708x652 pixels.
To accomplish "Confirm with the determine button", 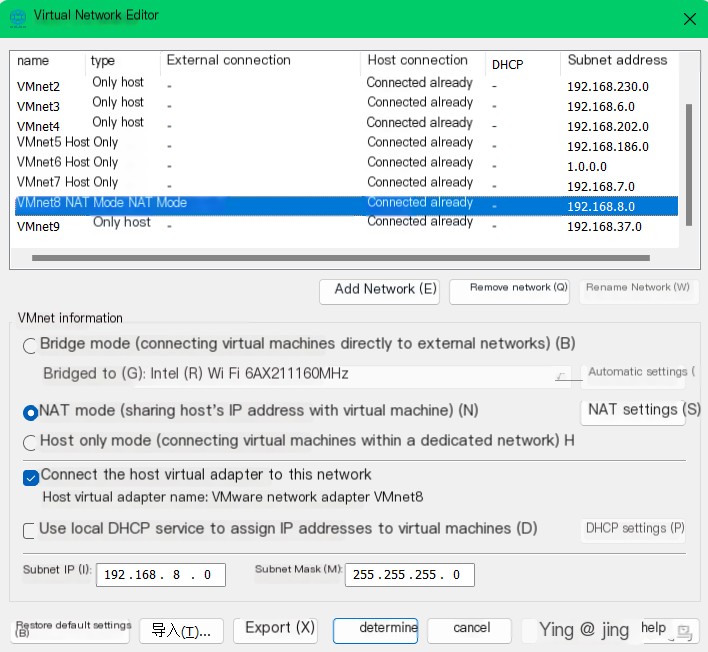I will (x=375, y=630).
